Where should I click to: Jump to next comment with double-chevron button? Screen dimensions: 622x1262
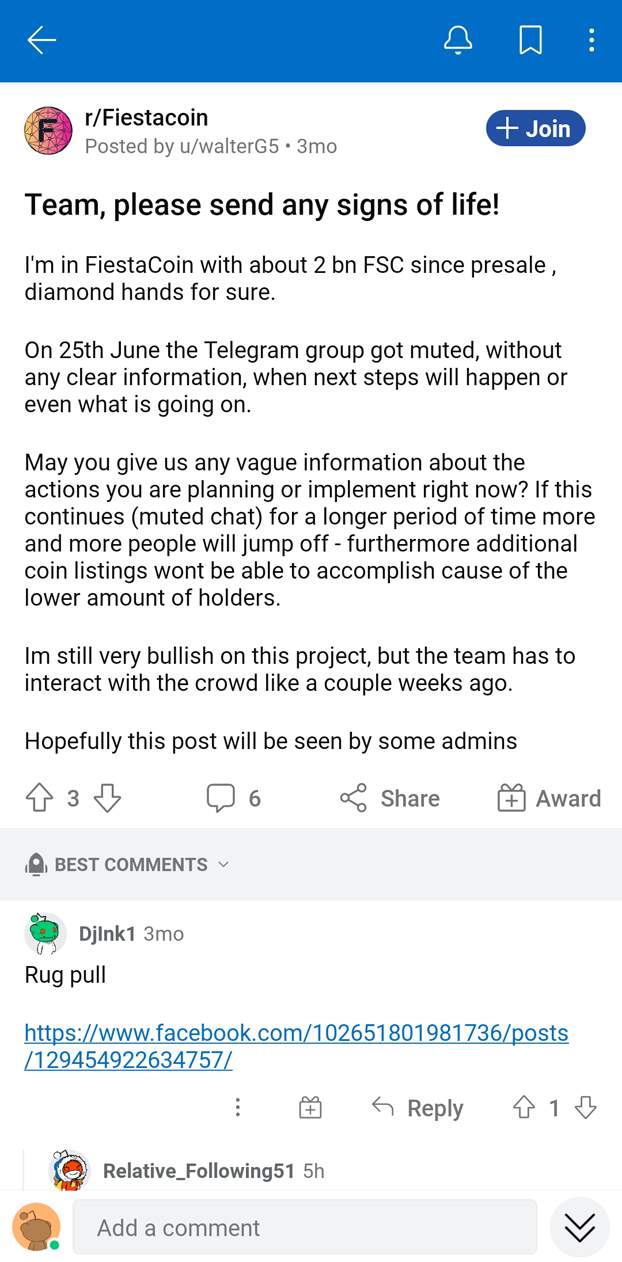click(579, 1227)
